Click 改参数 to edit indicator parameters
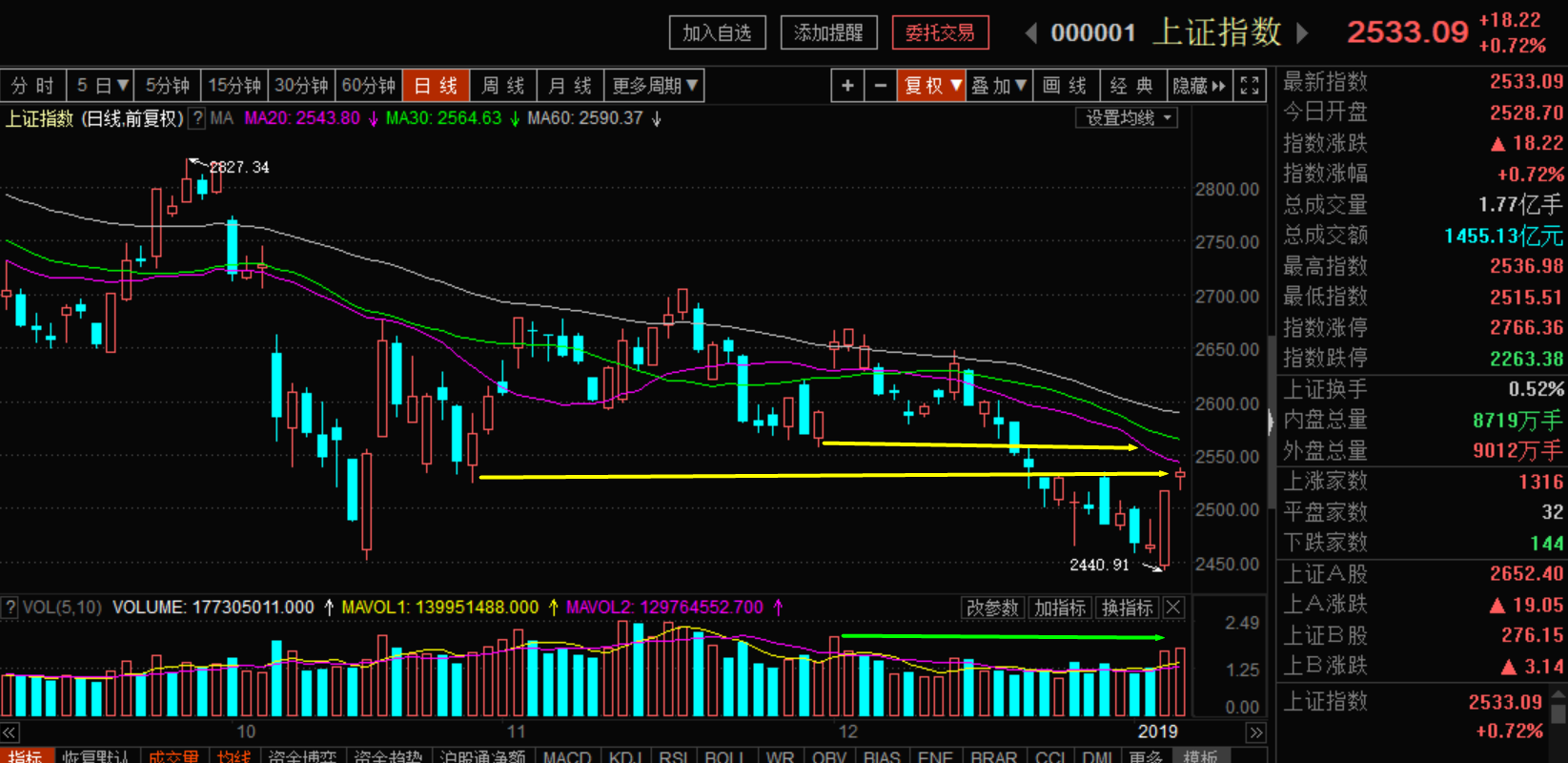The height and width of the screenshot is (763, 1568). [992, 608]
